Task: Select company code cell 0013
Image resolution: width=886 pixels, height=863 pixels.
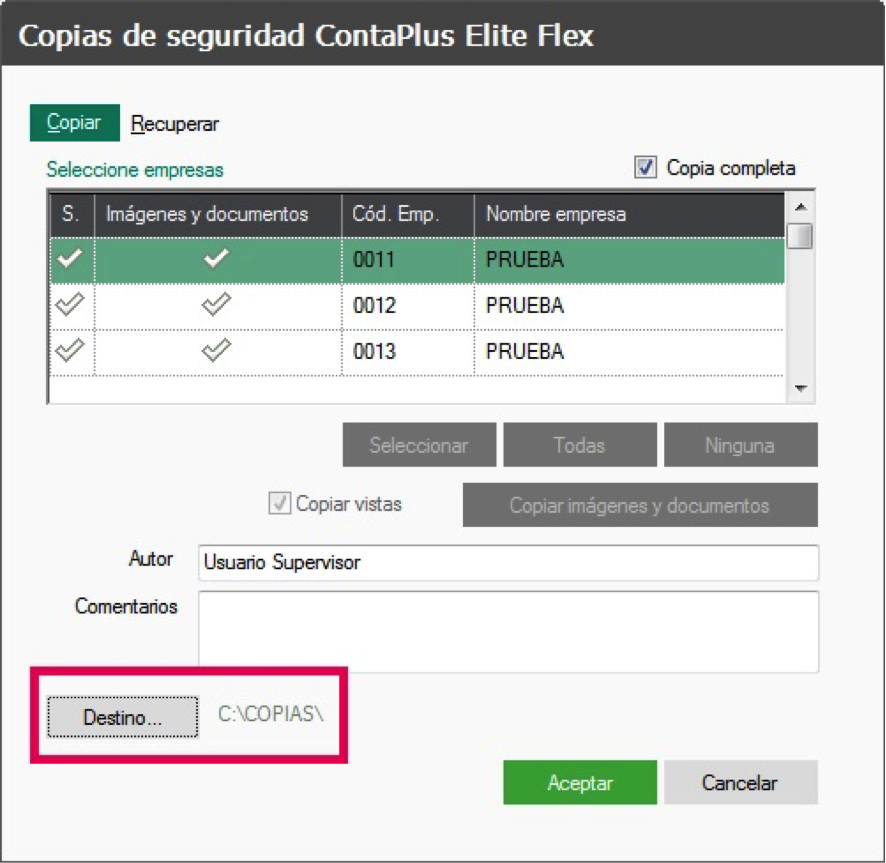Action: [x=408, y=352]
